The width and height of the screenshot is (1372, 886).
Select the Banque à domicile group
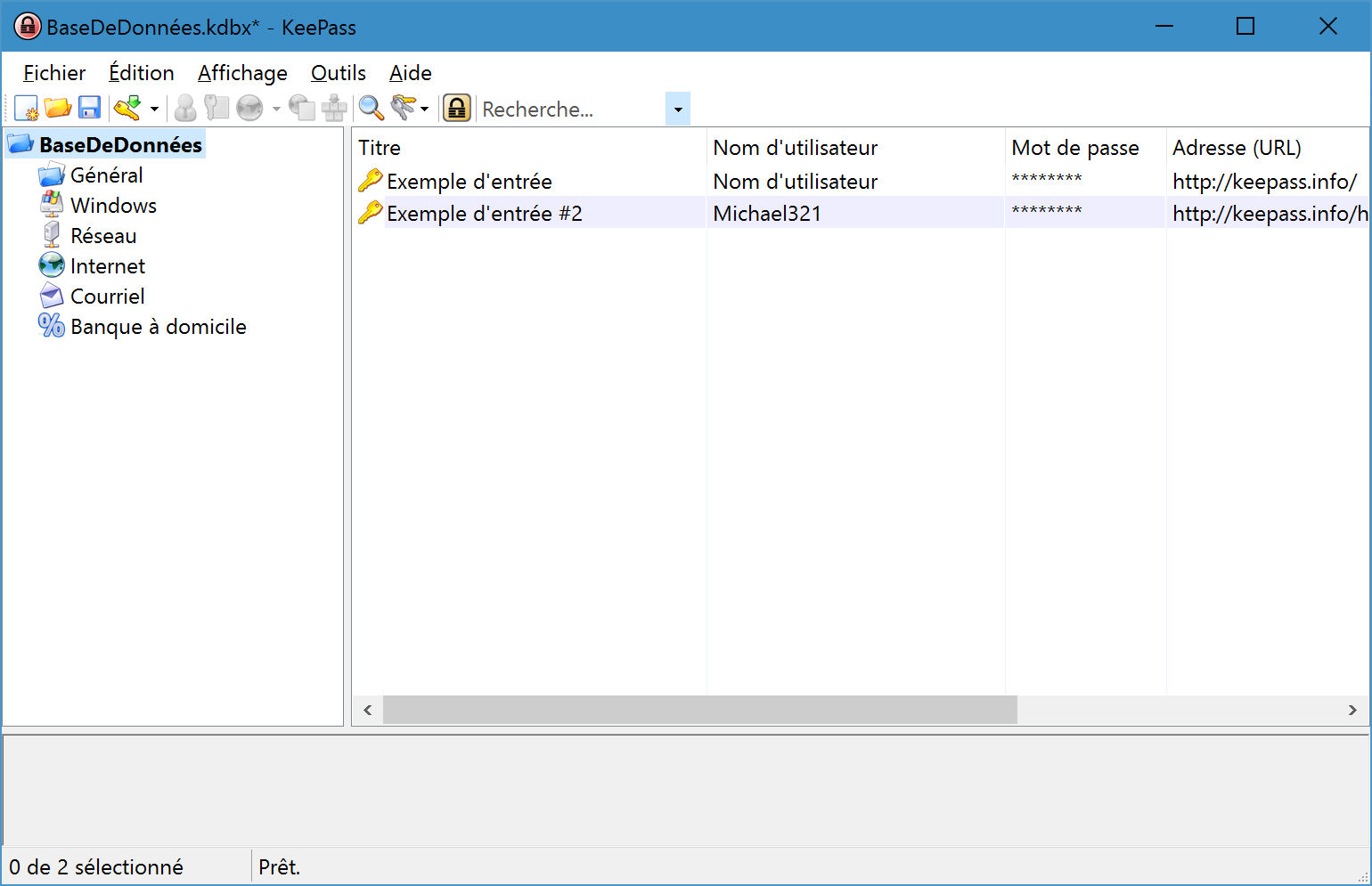coord(159,327)
